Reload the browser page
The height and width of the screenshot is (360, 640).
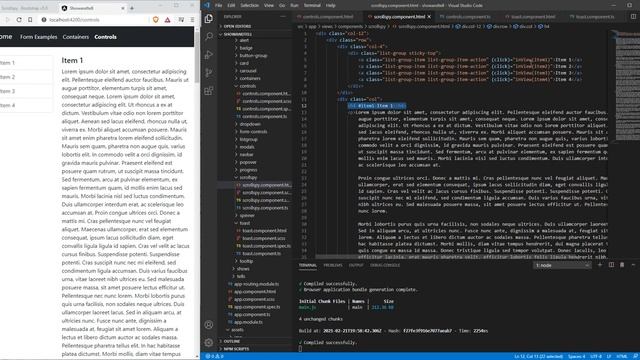pos(19,20)
